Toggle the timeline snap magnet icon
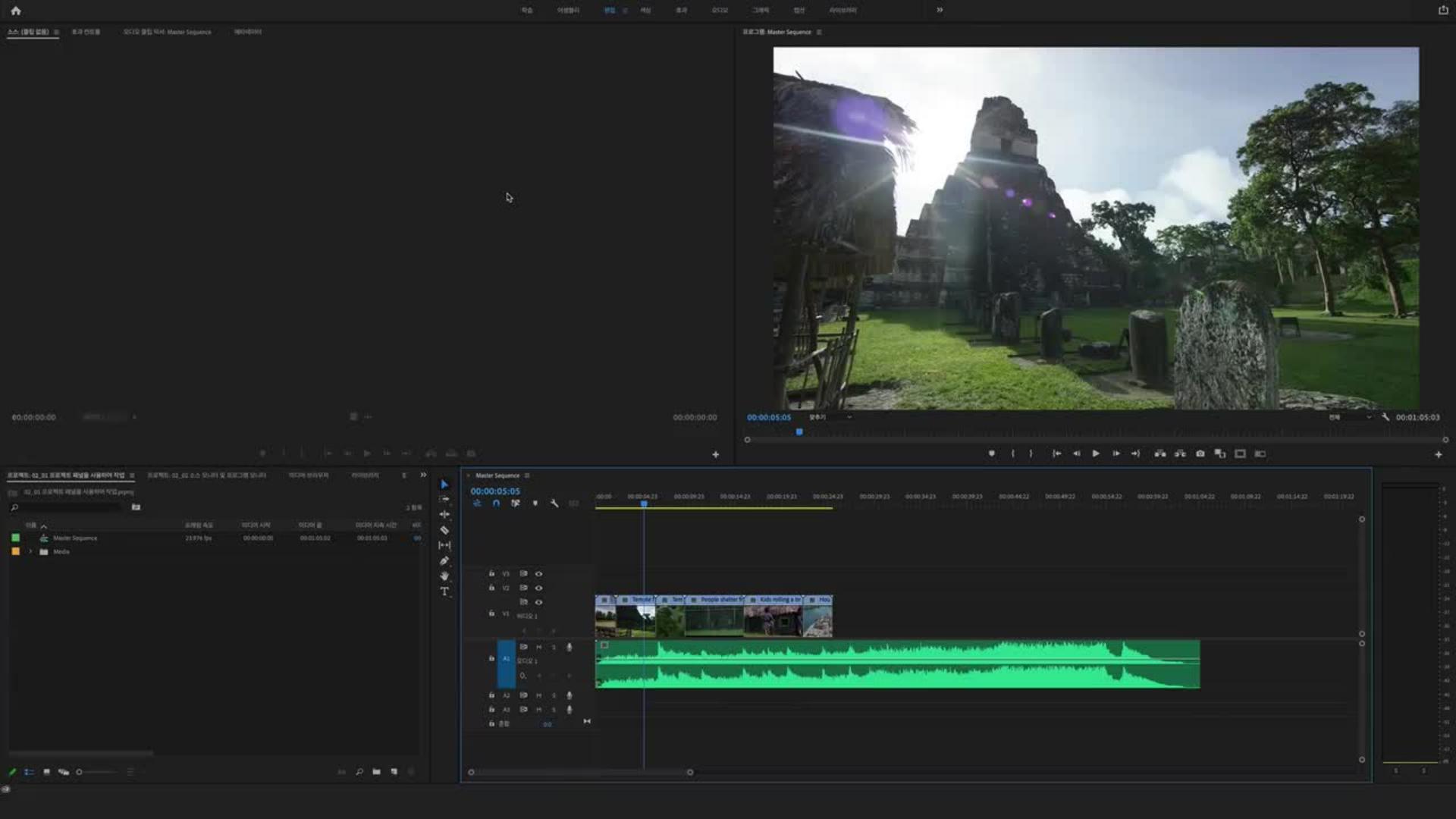The height and width of the screenshot is (819, 1456). (x=496, y=504)
